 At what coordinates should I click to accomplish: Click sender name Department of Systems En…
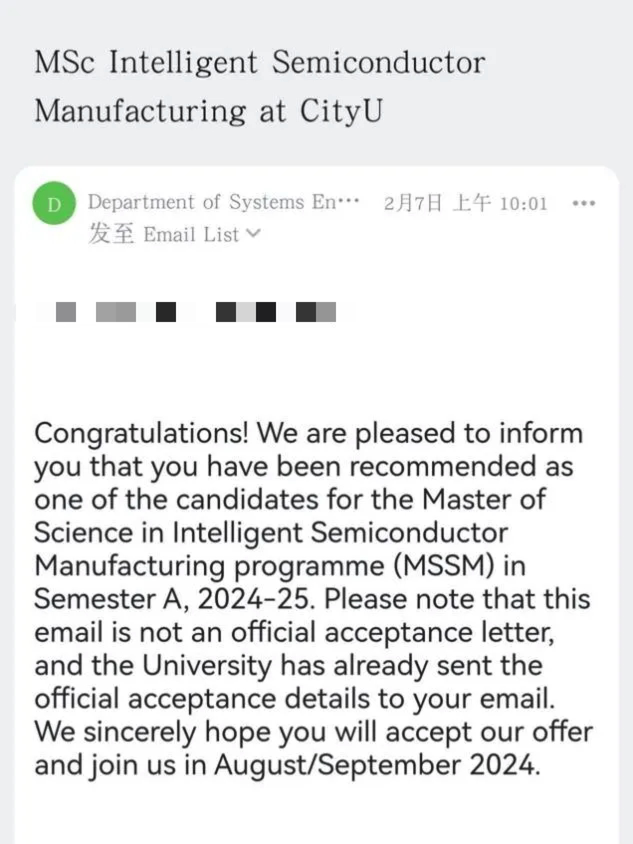click(223, 202)
